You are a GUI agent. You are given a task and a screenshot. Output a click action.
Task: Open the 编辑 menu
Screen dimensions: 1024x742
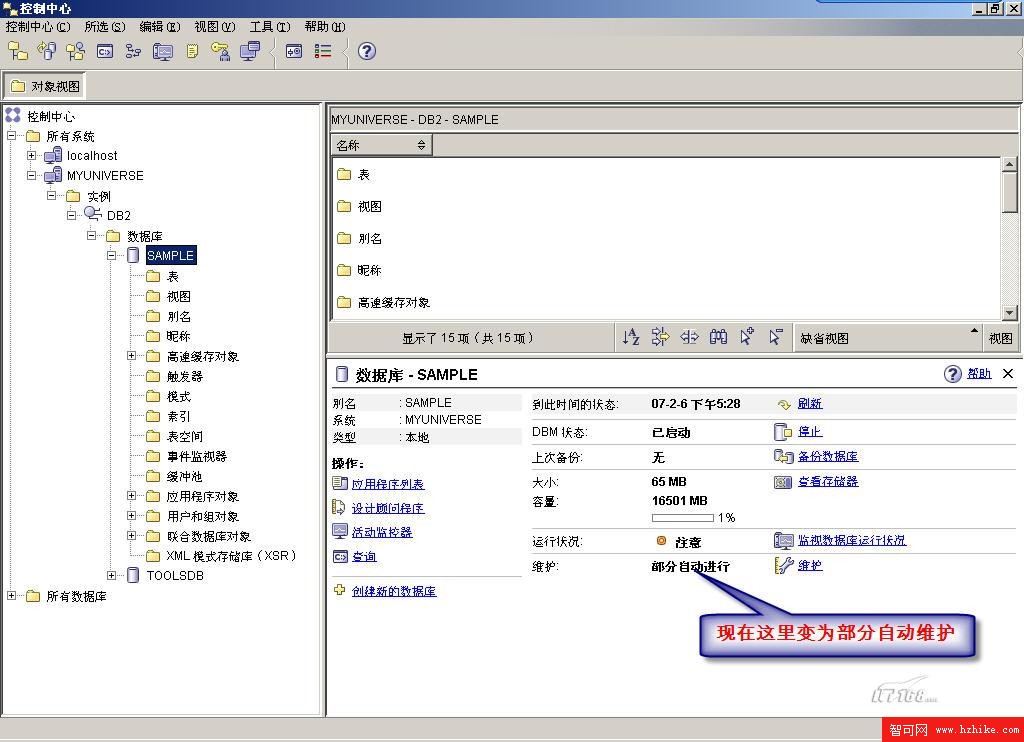click(159, 27)
